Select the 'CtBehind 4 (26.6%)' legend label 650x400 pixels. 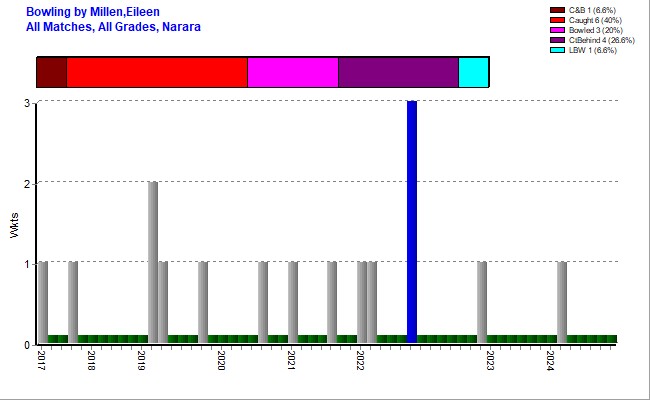pyautogui.click(x=601, y=40)
